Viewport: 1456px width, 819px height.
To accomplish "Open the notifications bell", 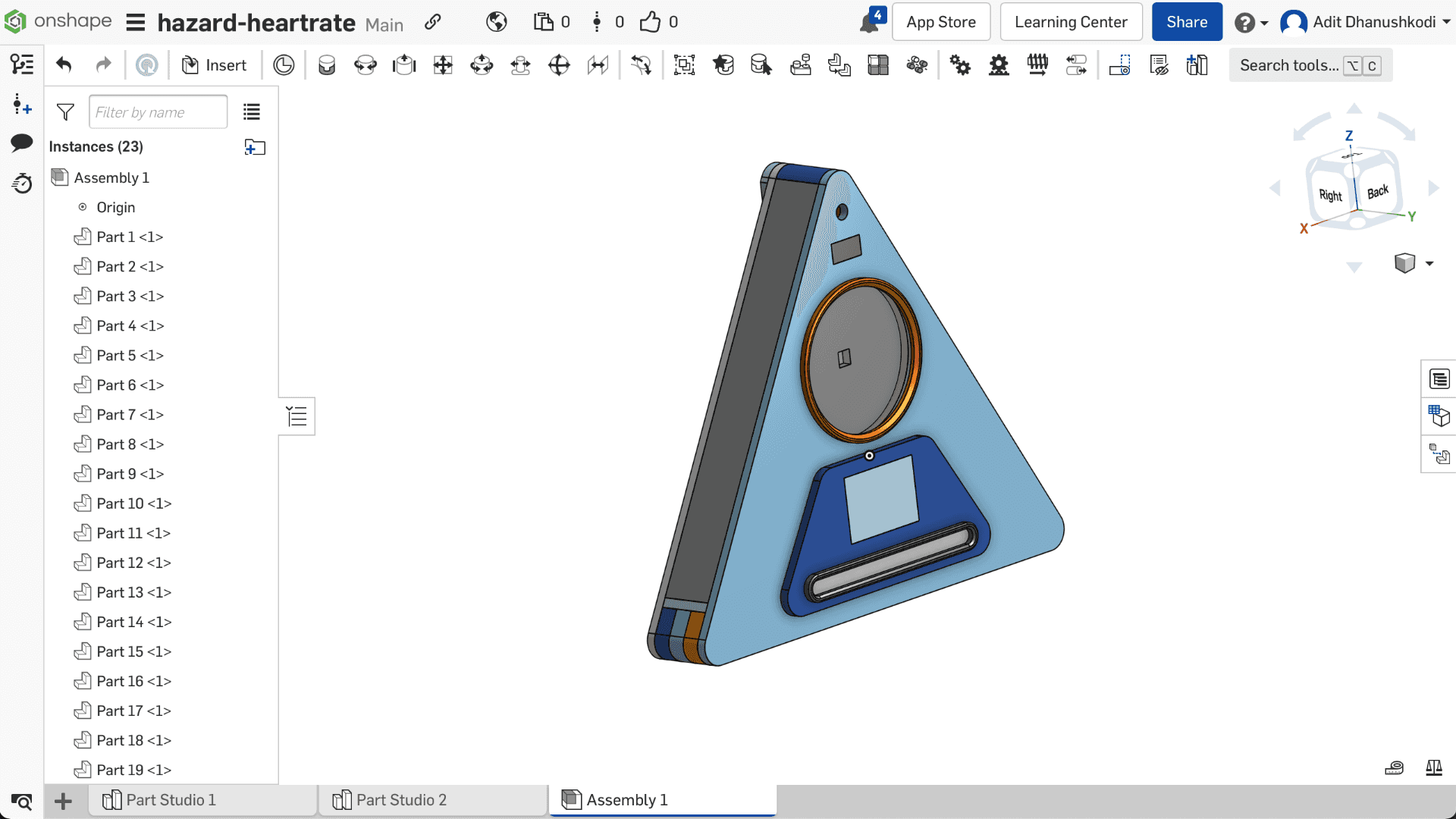I will (869, 23).
